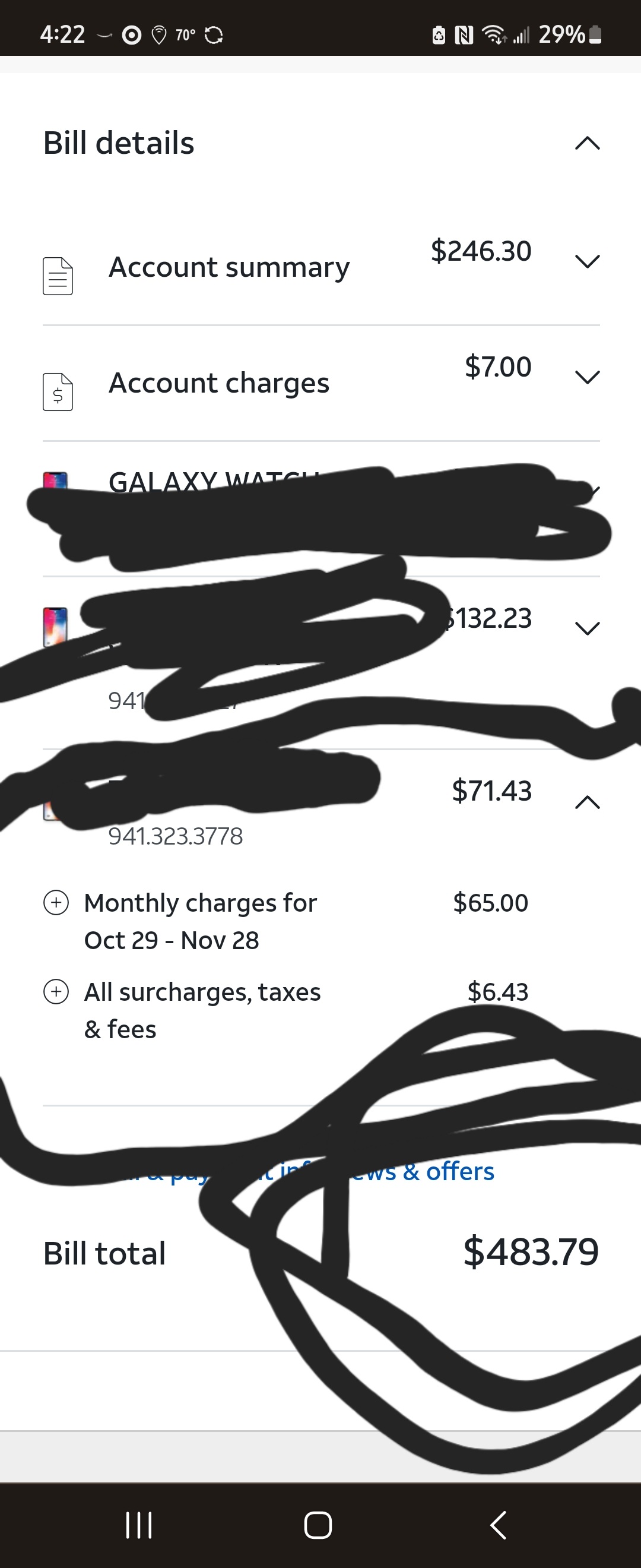641x1568 pixels.
Task: Tap the Monthly charges for Oct 29 - Nov 28 text
Action: (x=201, y=921)
